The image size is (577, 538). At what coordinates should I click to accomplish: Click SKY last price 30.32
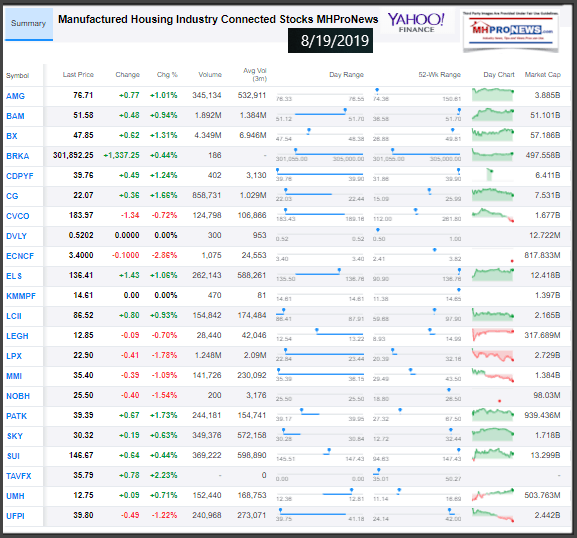click(83, 435)
